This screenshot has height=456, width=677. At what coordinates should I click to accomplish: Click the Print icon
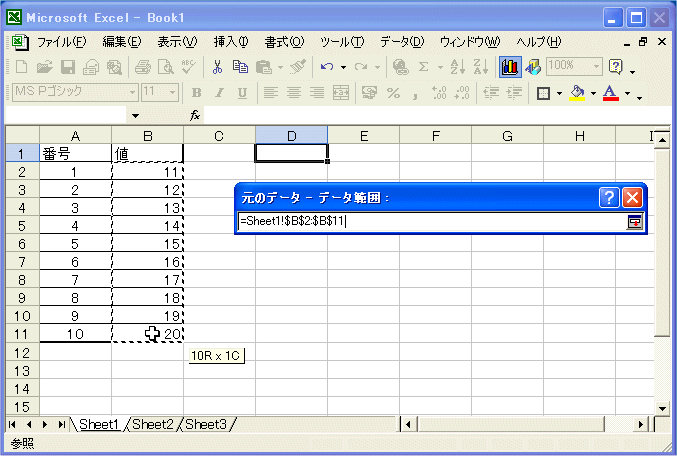[143, 67]
